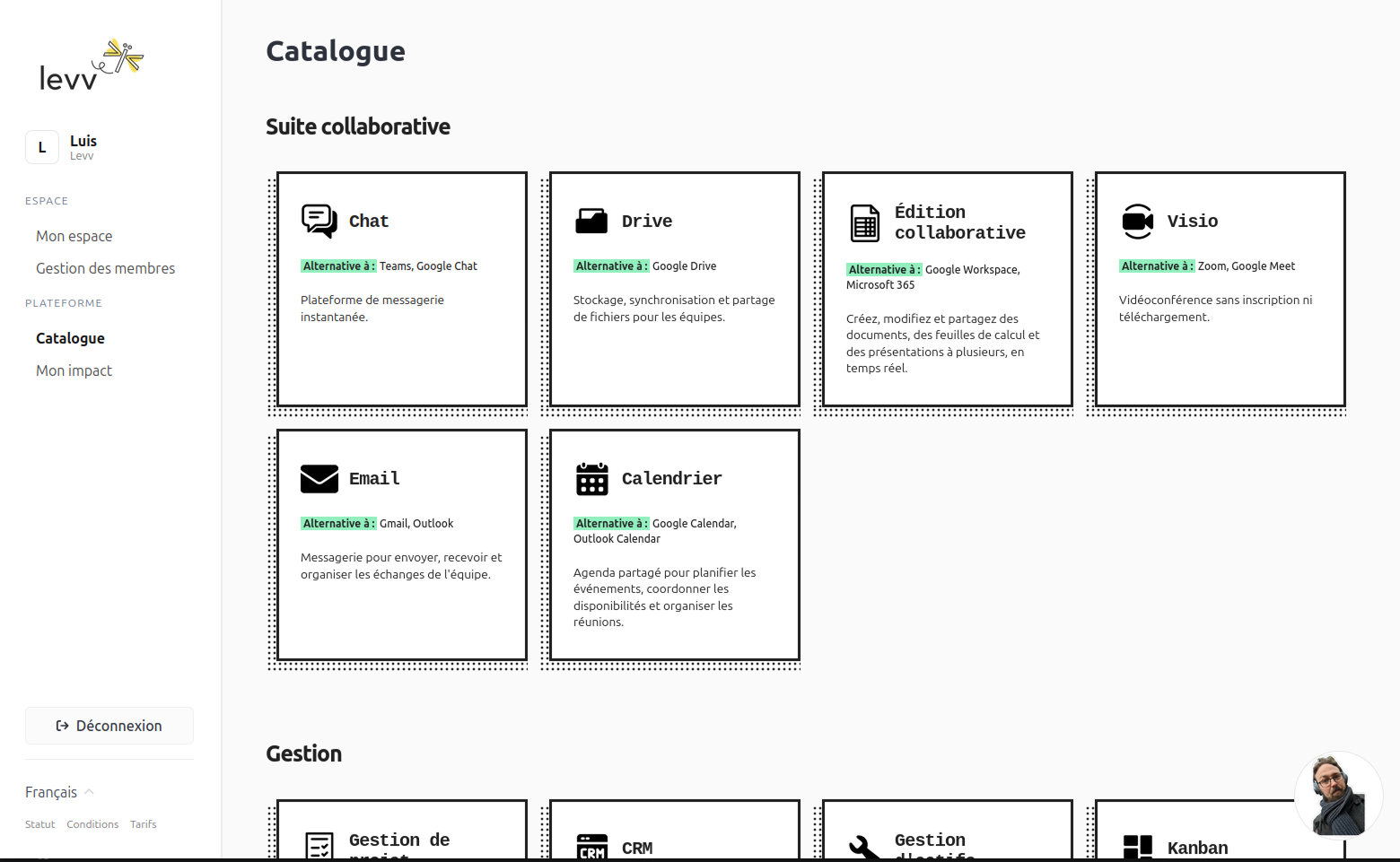The height and width of the screenshot is (862, 1400).
Task: Click the L user avatar badge
Action: (42, 147)
